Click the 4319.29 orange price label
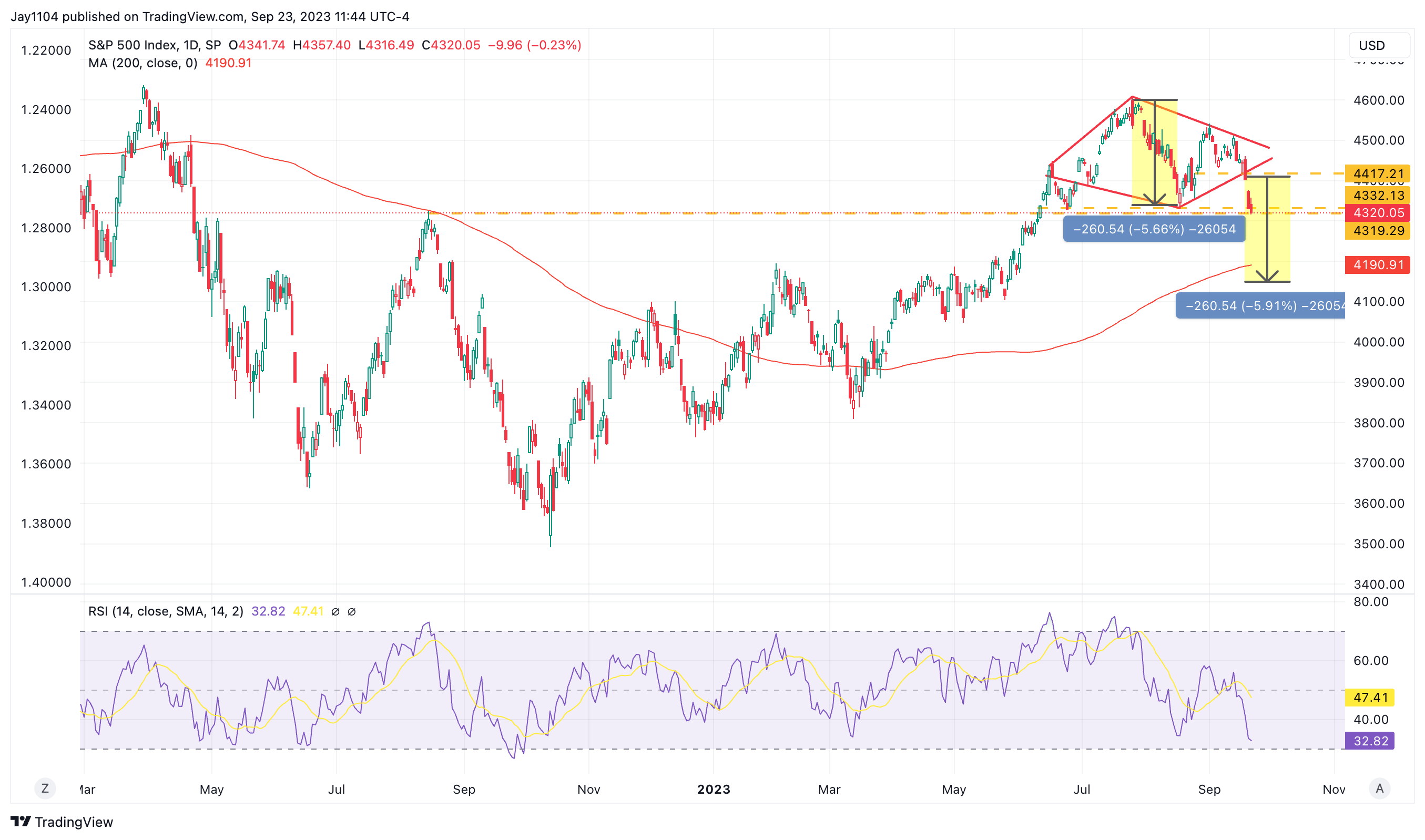The height and width of the screenshot is (840, 1425). (1378, 230)
